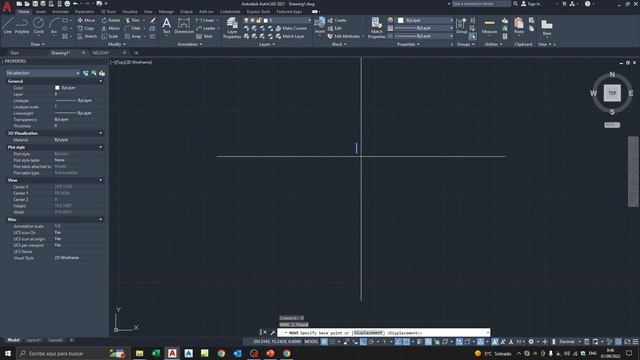This screenshot has height=360, width=640.
Task: Click the Sign In button
Action: (x=531, y=4)
